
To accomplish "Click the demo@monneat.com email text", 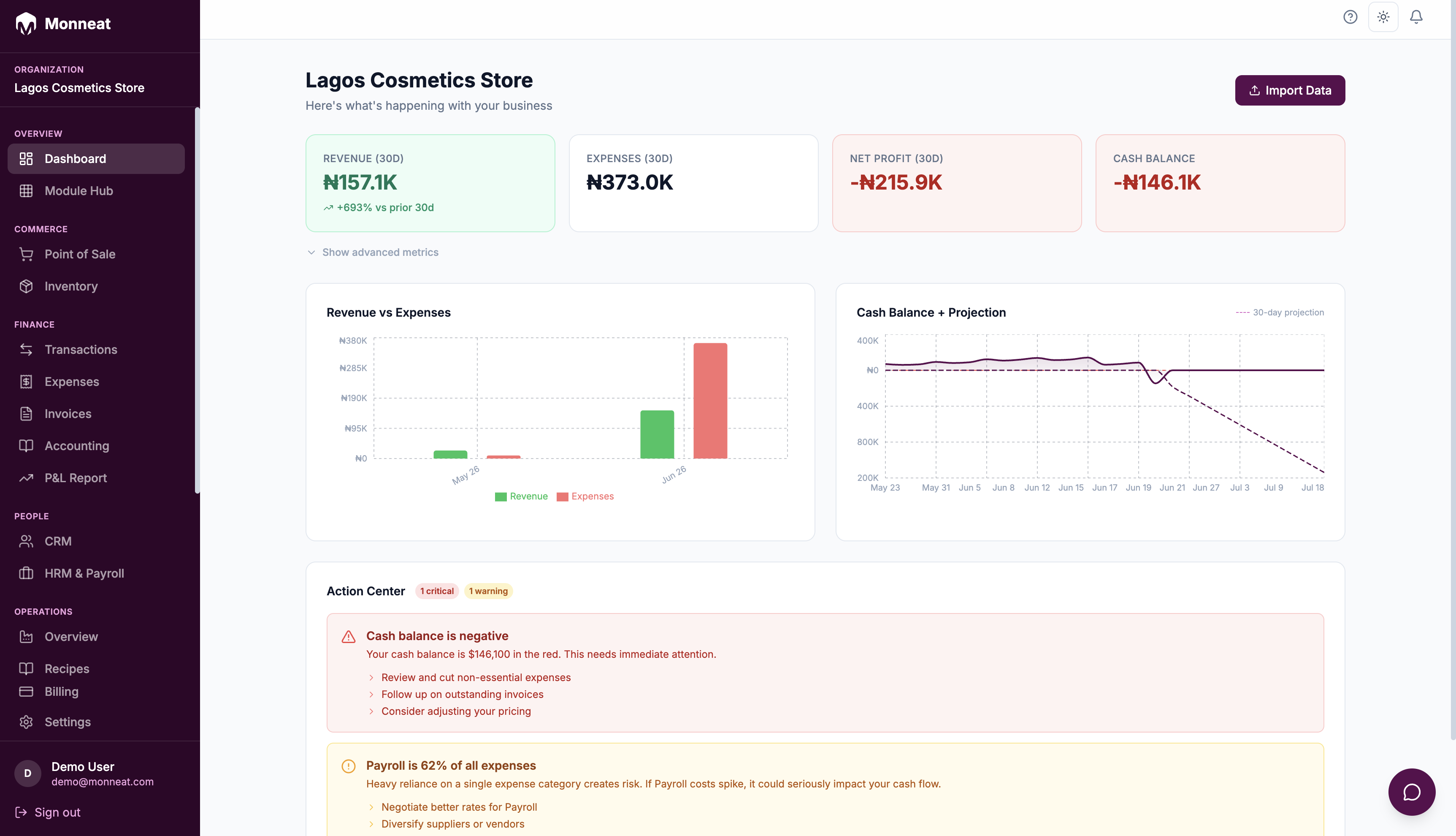I will point(103,782).
